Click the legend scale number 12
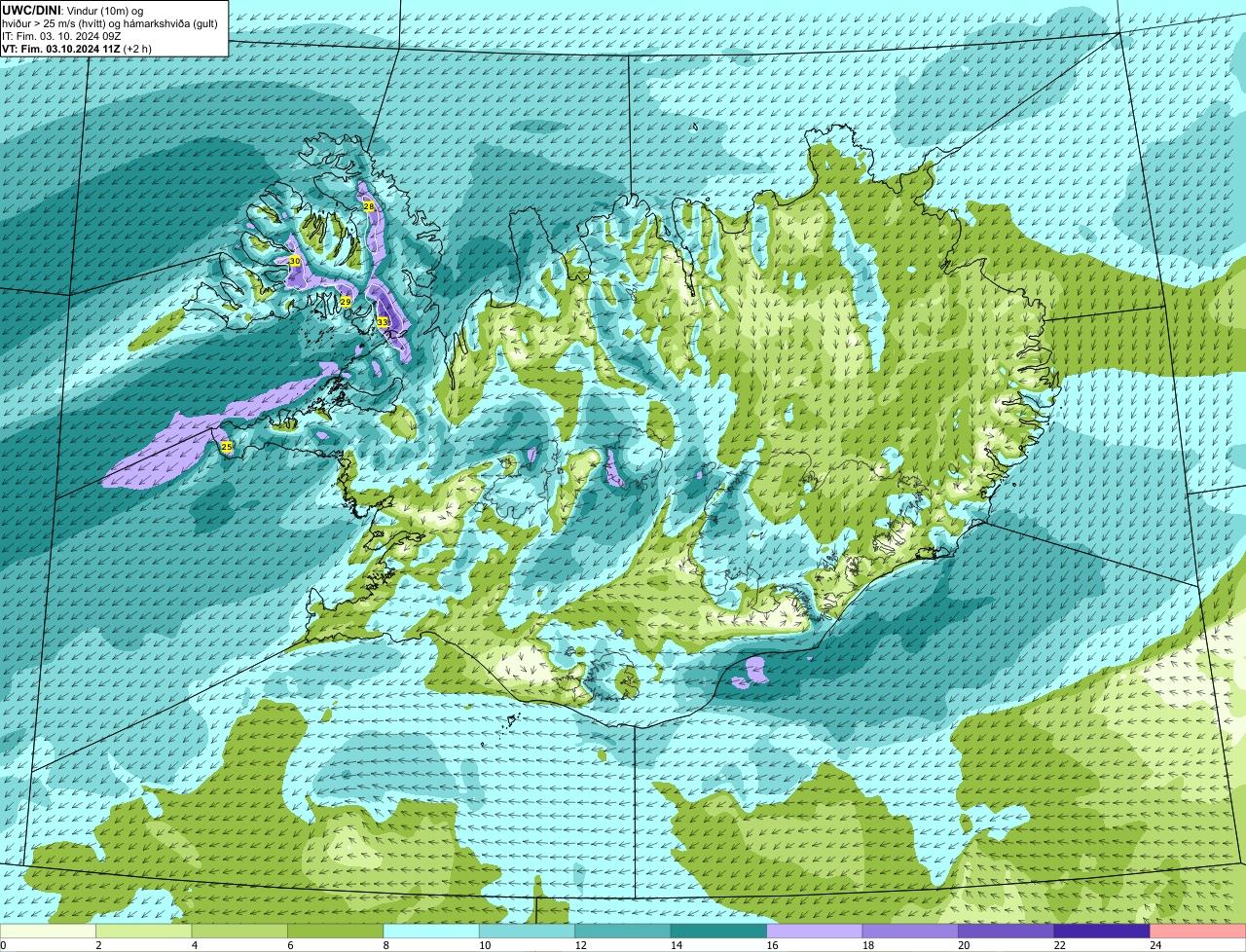The width and height of the screenshot is (1246, 952). [580, 945]
